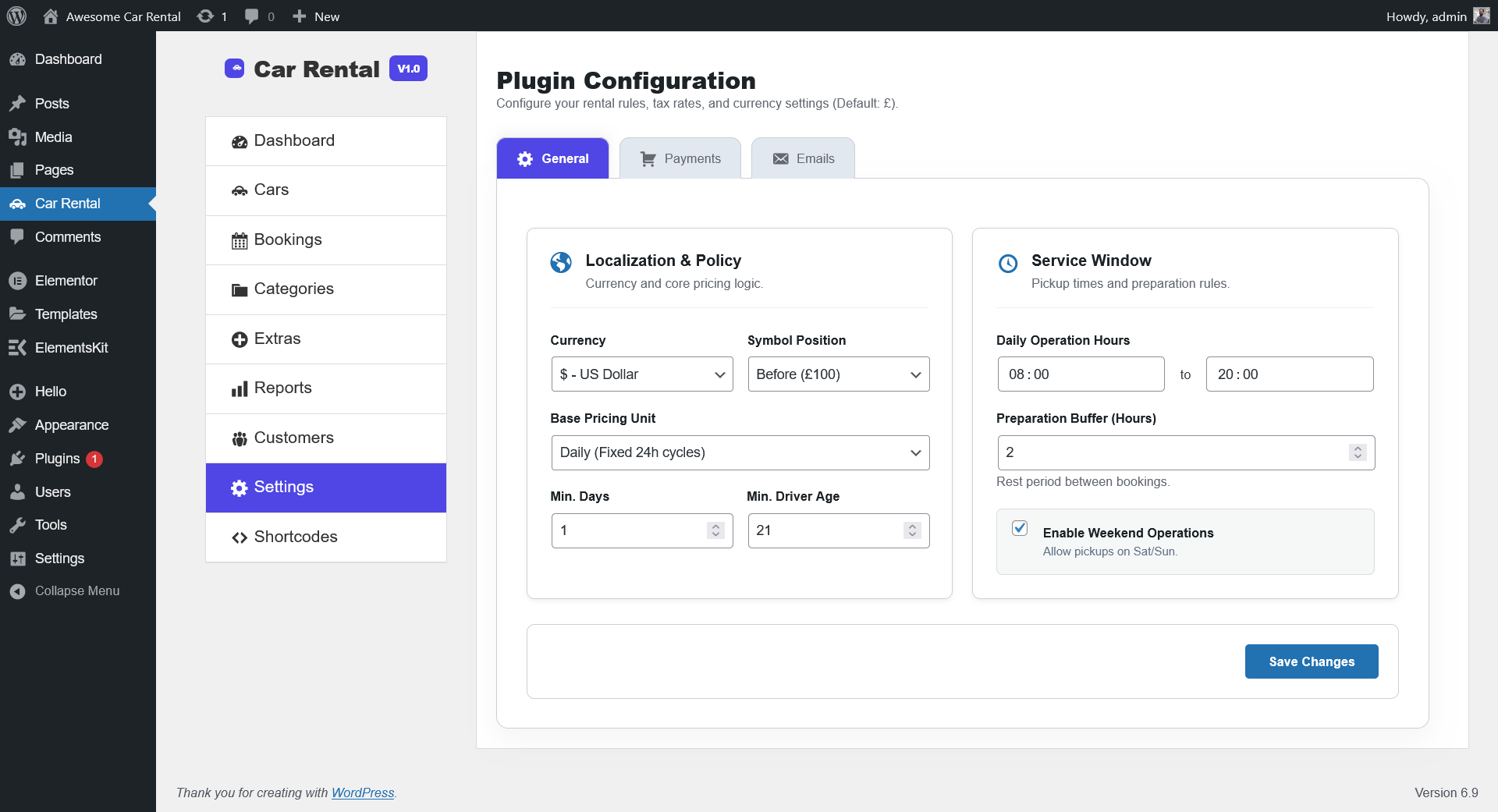Click the Save Changes button
The image size is (1498, 812).
[1312, 661]
